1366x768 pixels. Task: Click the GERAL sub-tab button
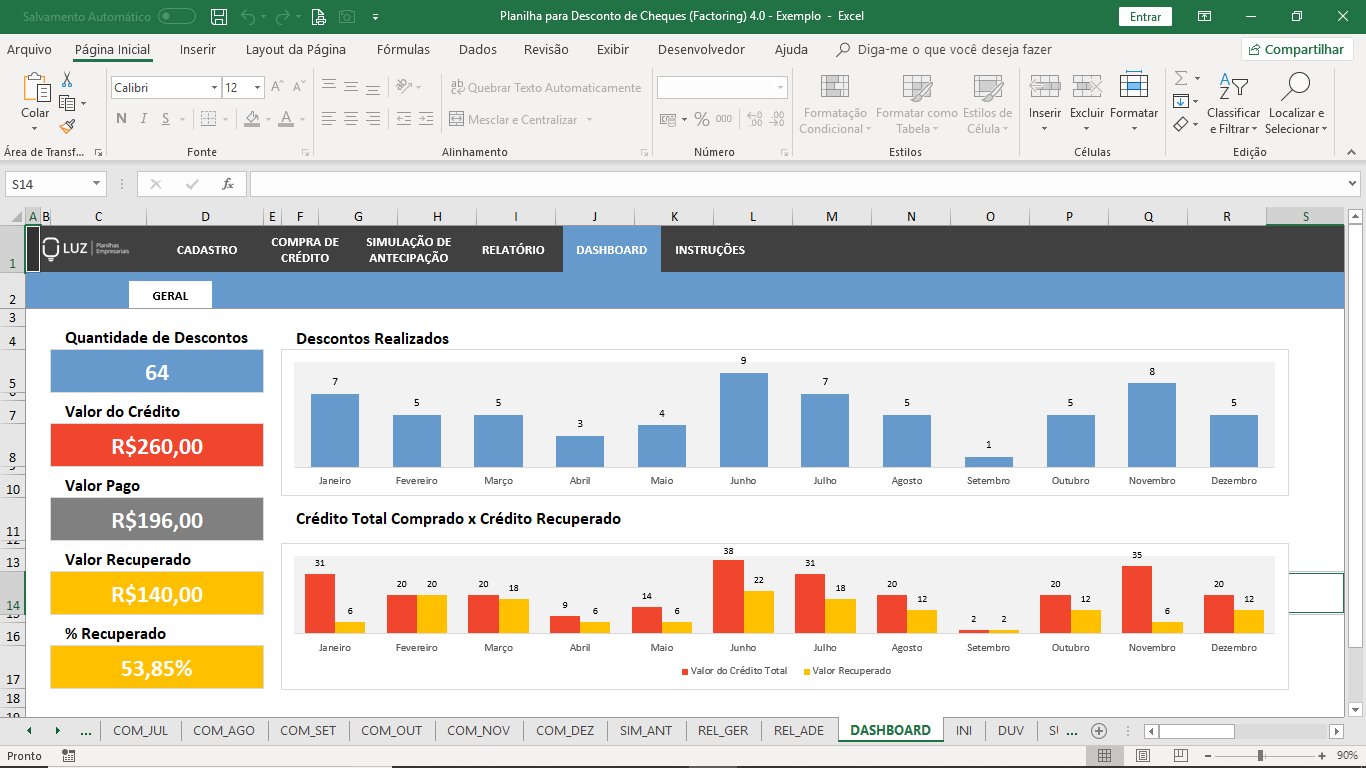(171, 296)
